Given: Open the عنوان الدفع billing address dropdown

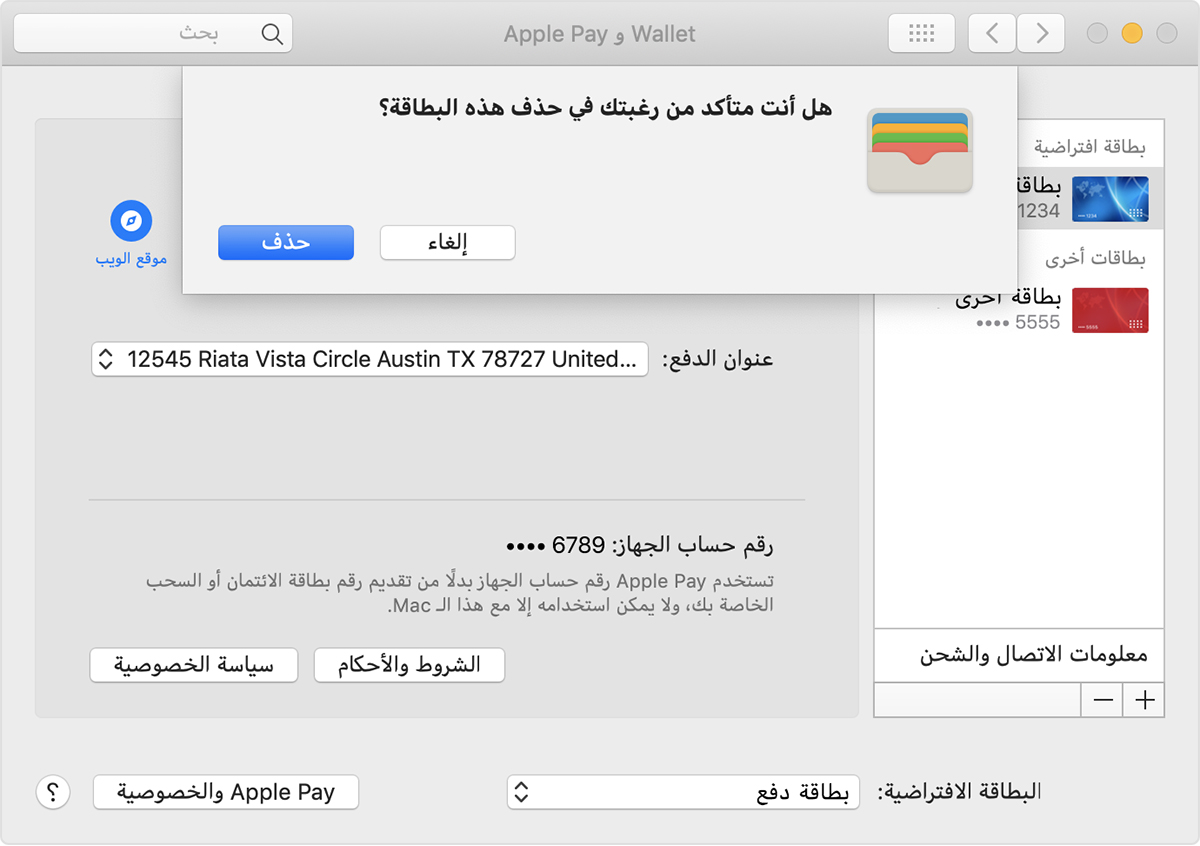Looking at the screenshot, I should (x=370, y=359).
